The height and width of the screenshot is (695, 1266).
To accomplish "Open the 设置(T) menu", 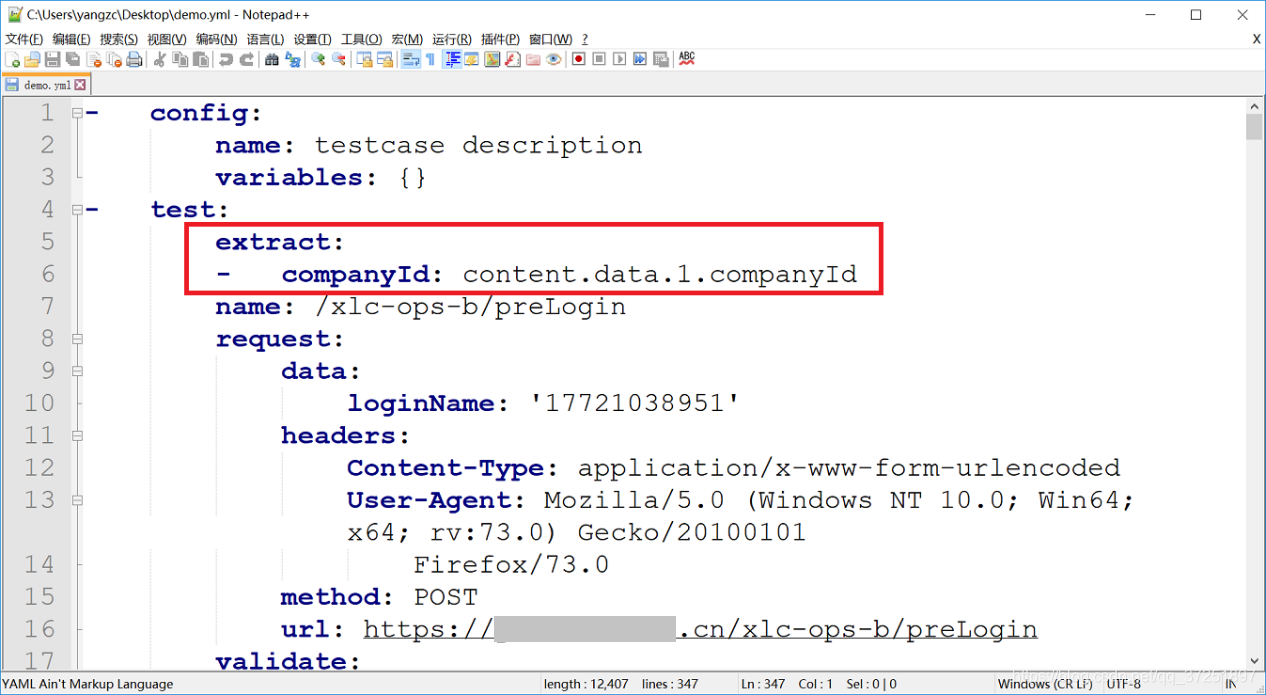I will point(312,39).
